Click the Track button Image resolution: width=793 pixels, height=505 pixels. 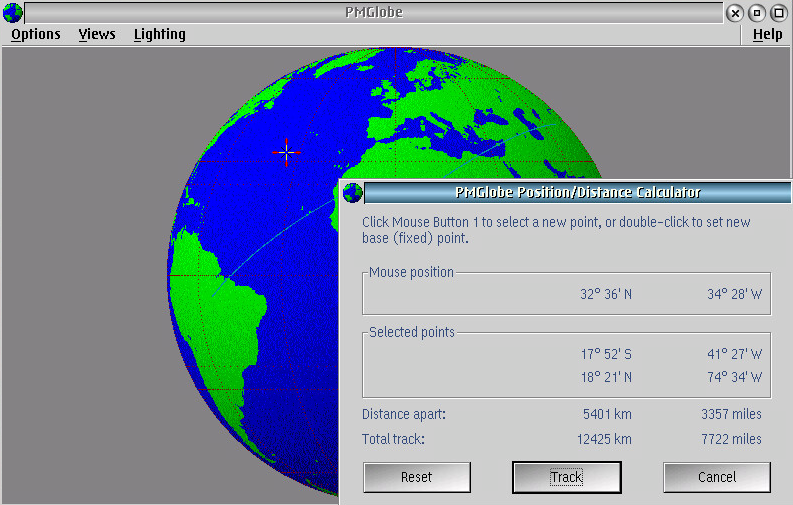566,477
